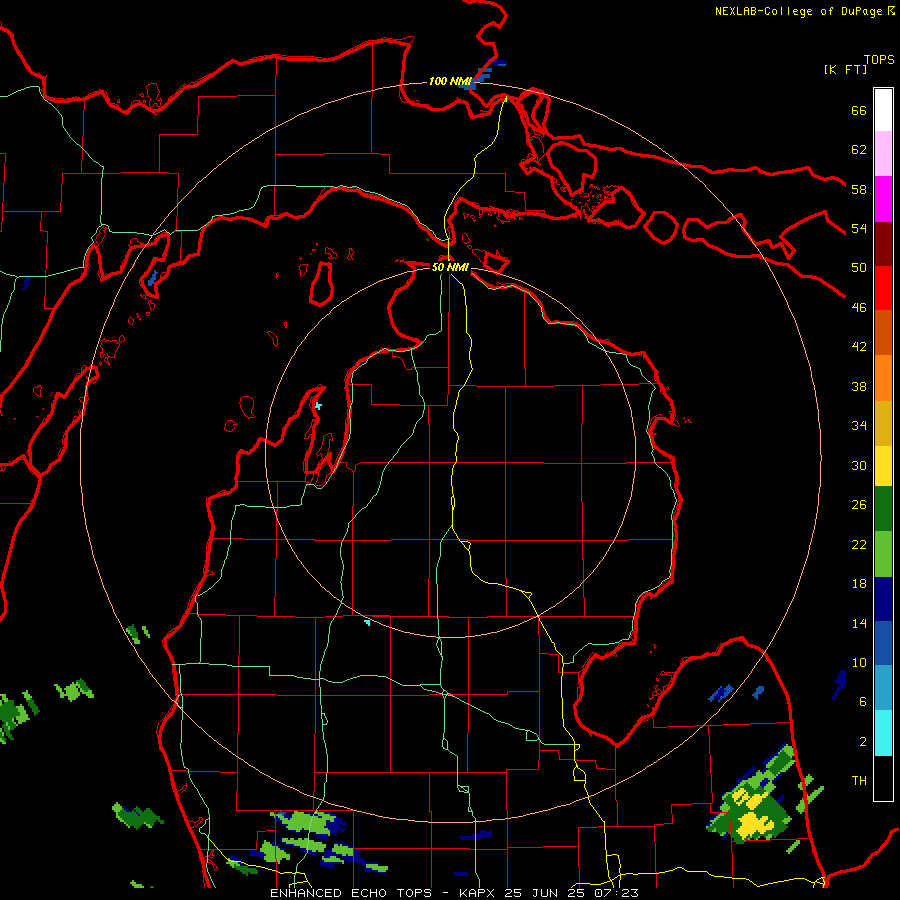Click the dark red 50-54 kft legend swatch
Screen dimensions: 900x900
[883, 244]
